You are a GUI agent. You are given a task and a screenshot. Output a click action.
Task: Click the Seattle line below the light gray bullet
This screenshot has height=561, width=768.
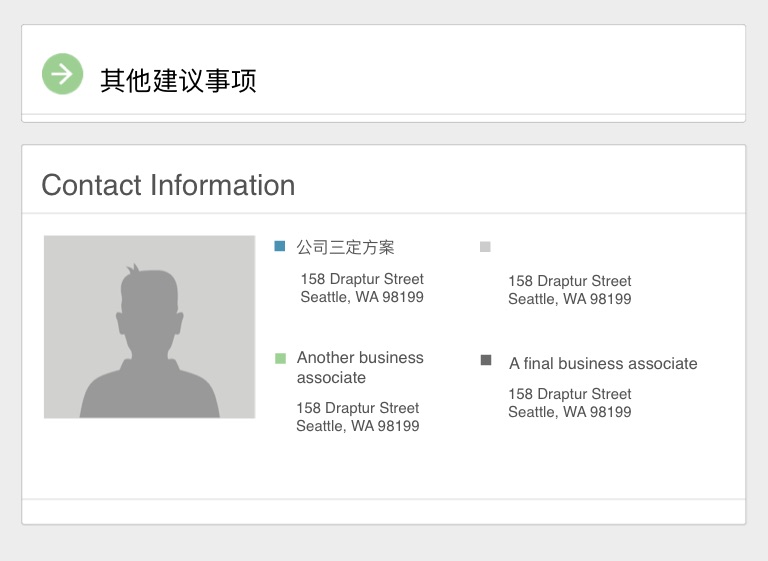coord(570,299)
